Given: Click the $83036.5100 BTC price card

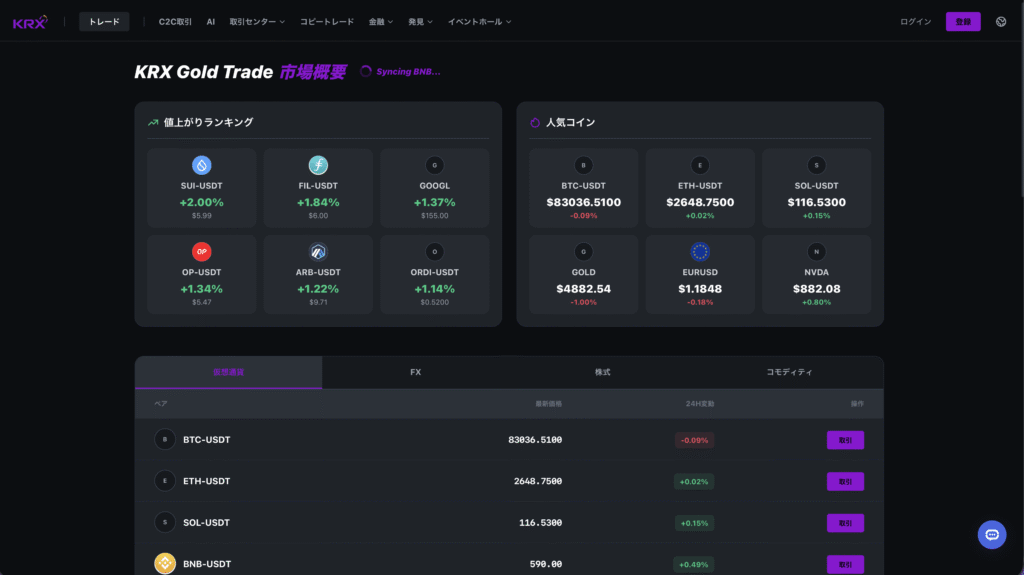Looking at the screenshot, I should point(583,188).
